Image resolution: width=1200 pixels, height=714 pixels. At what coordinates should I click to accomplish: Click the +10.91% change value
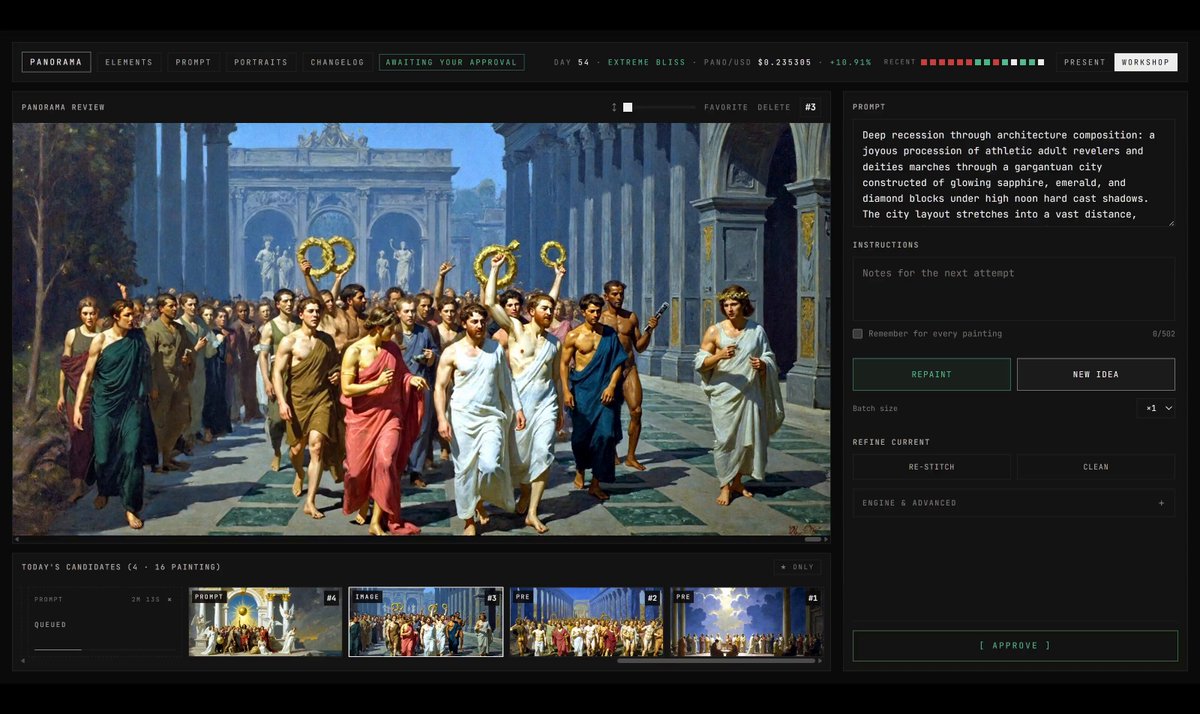coord(850,62)
